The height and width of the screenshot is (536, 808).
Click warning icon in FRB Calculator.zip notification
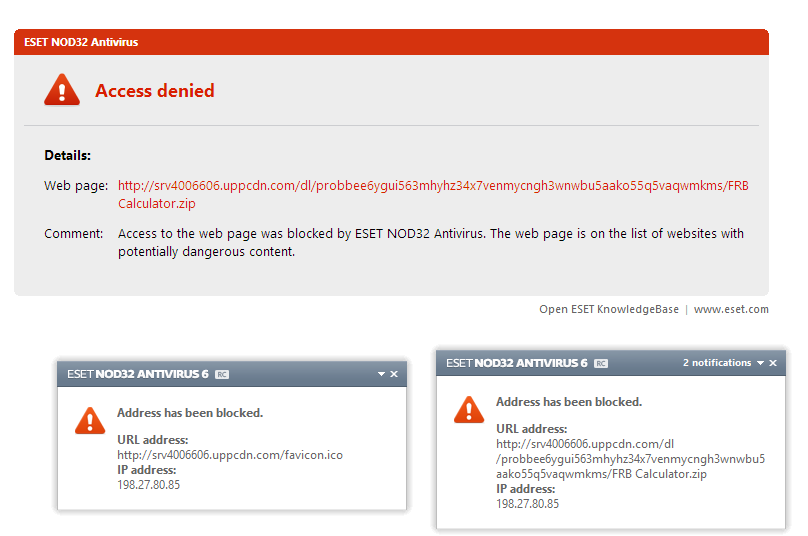469,409
